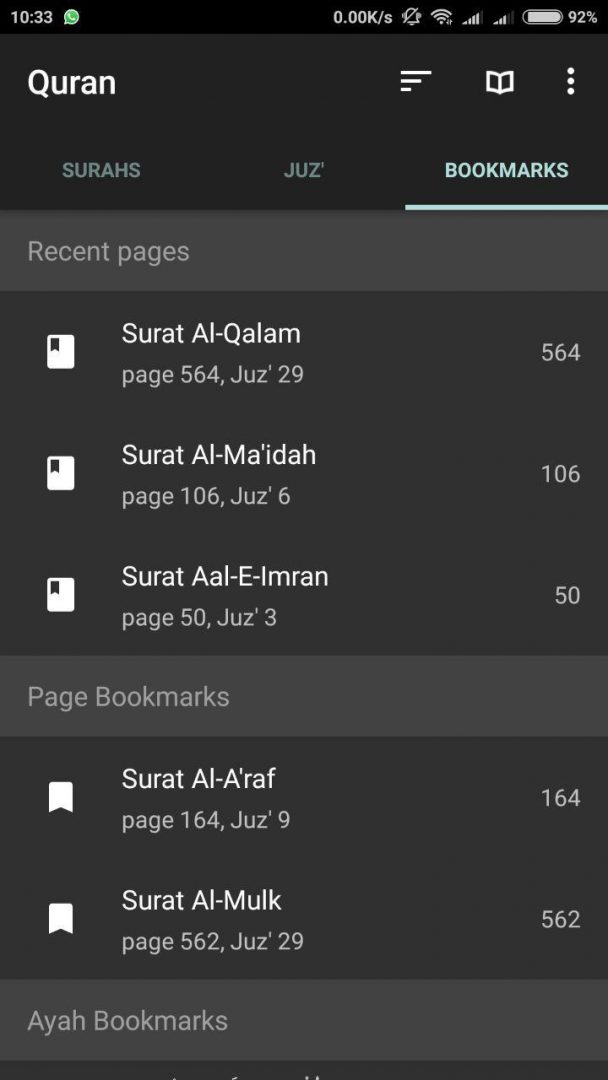The image size is (608, 1080).
Task: Tap the Quran app title
Action: (x=72, y=82)
